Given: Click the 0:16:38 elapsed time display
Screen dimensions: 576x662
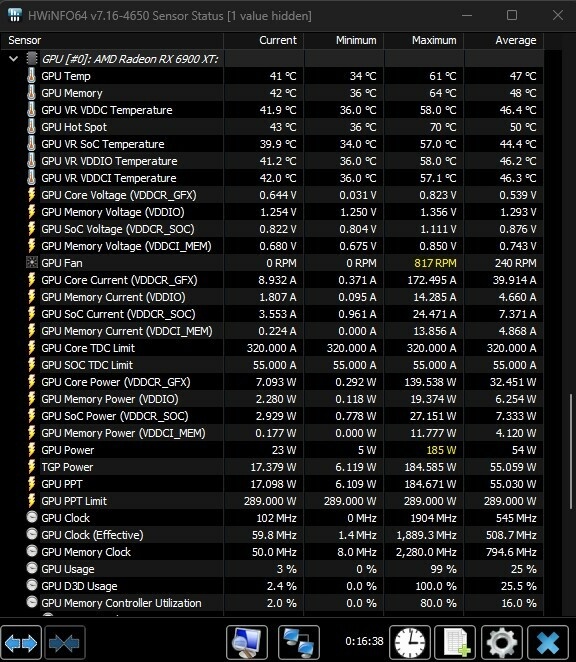Looking at the screenshot, I should coord(364,641).
